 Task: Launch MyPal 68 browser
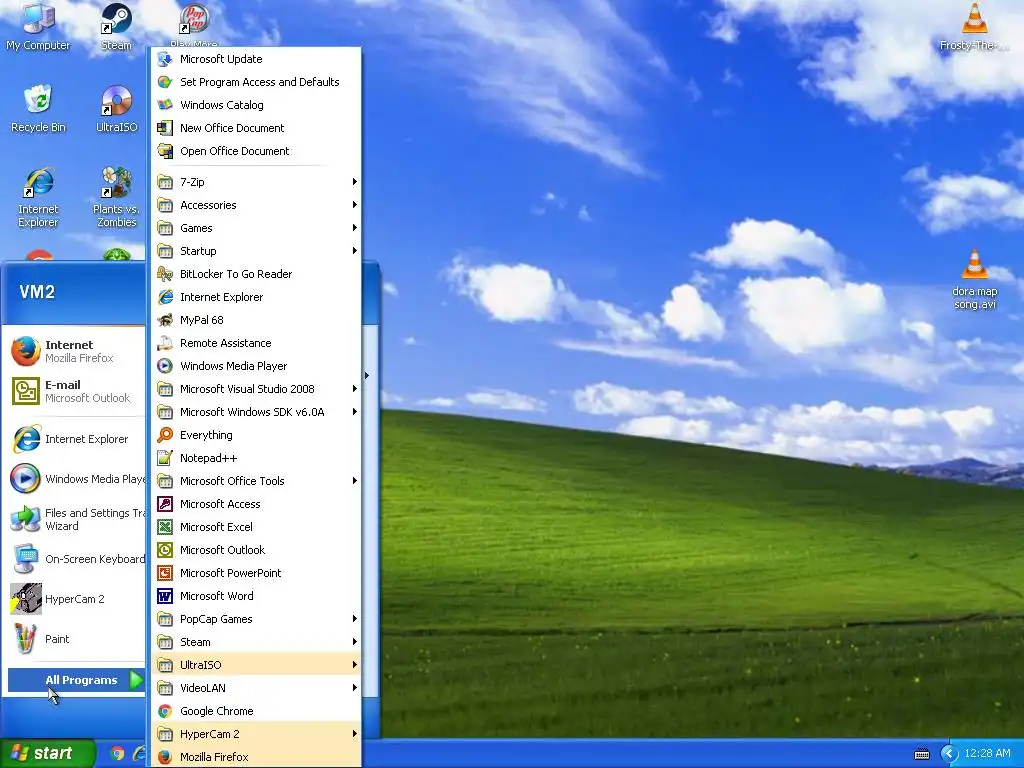click(x=256, y=320)
